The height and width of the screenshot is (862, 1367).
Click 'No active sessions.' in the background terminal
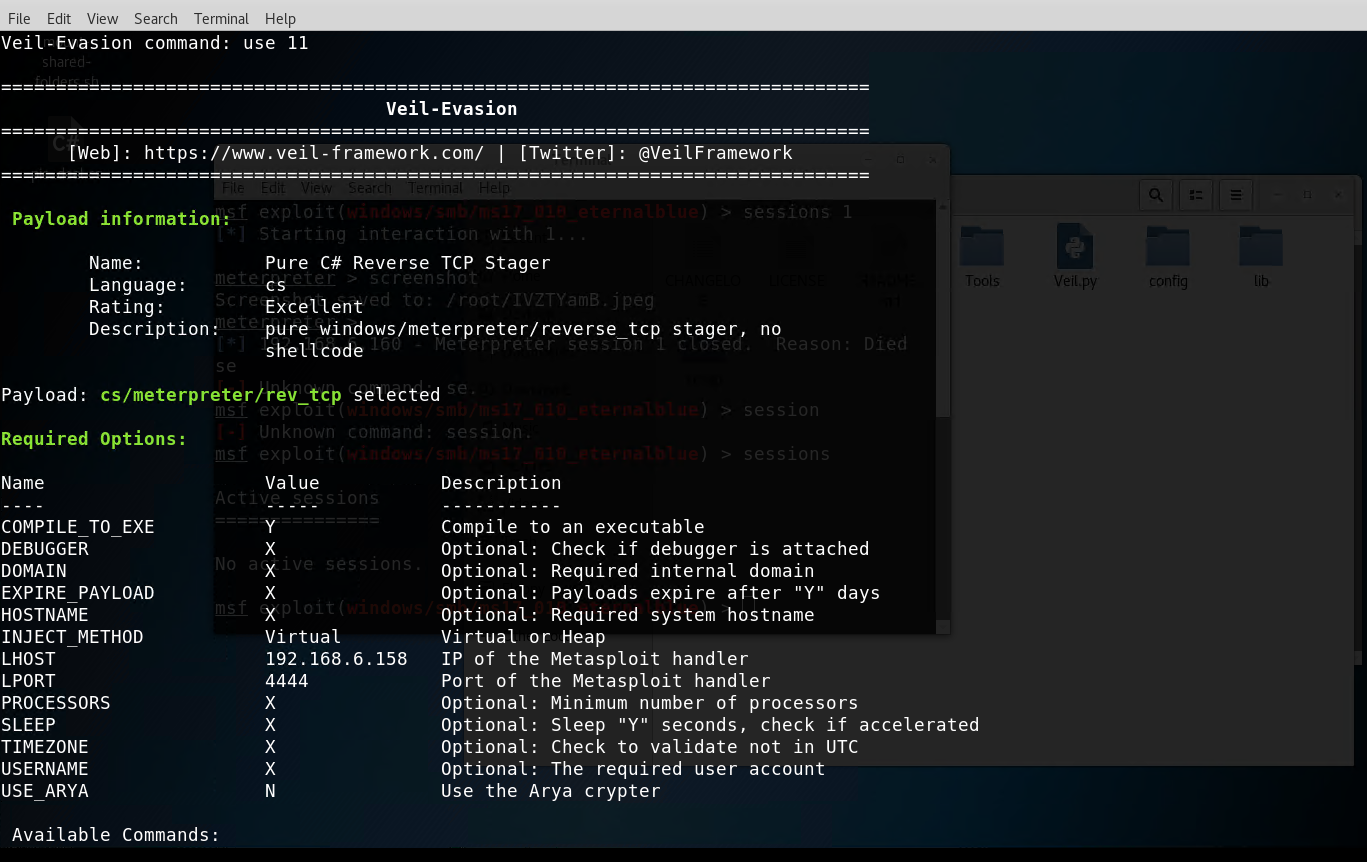[319, 564]
